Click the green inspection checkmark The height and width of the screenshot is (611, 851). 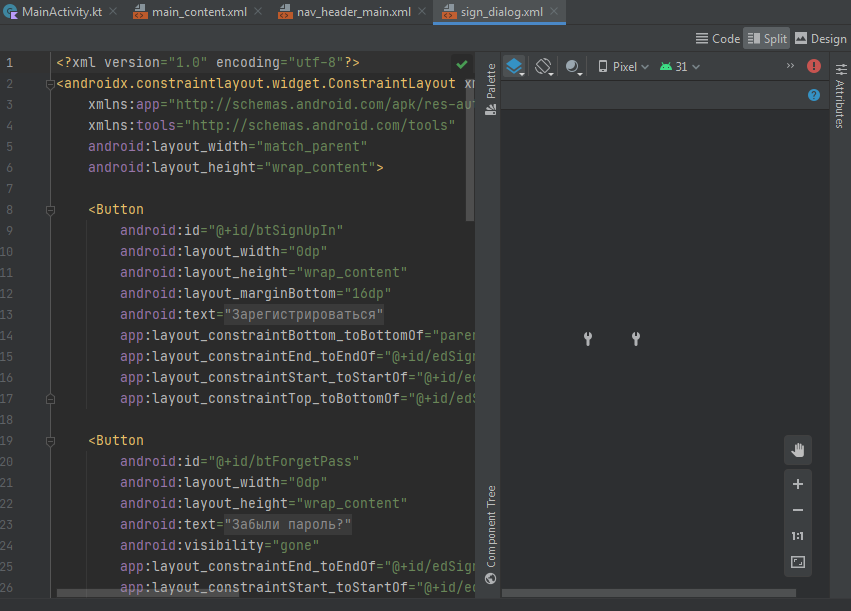coord(462,65)
